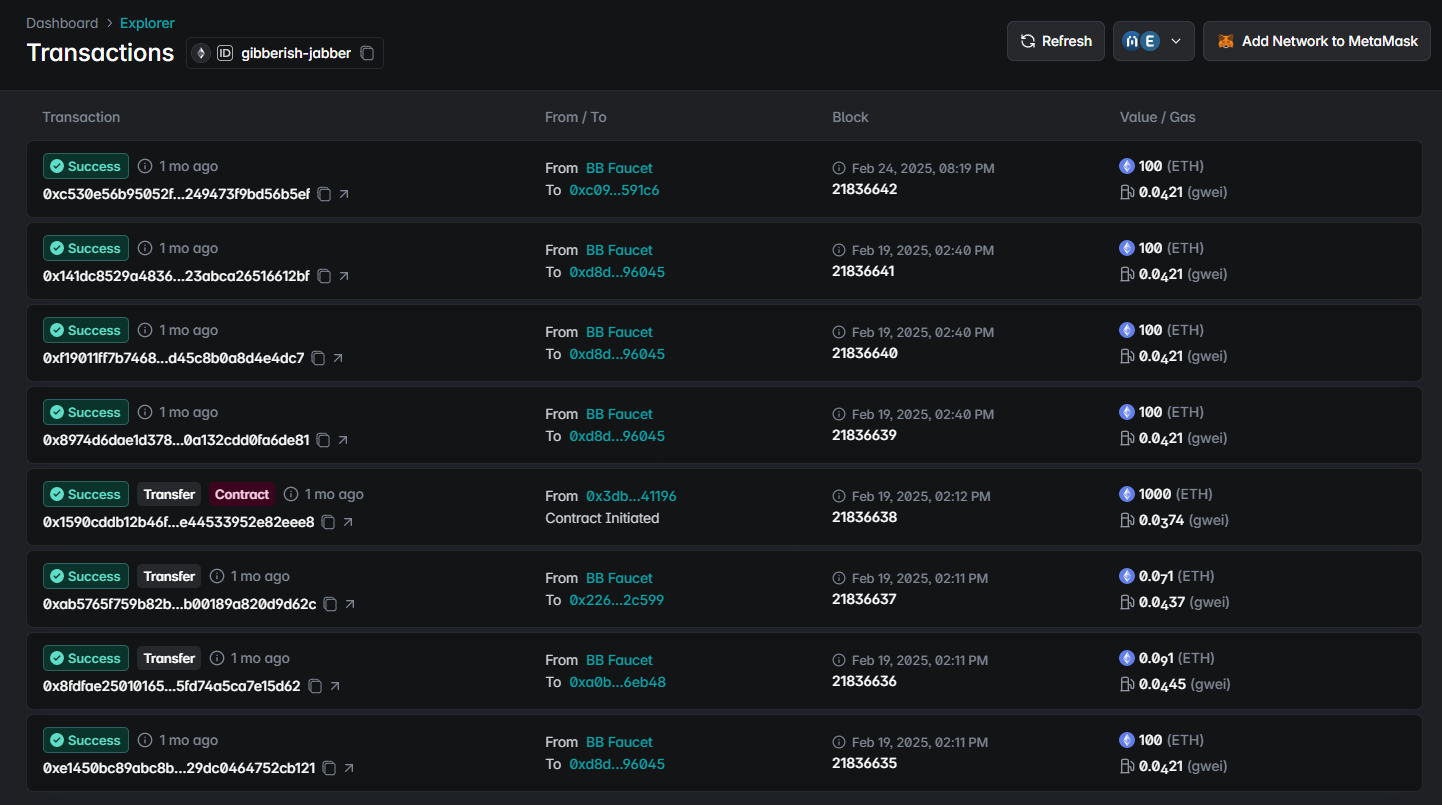Copy transaction hash 0xf19011ff7b7468
Viewport: 1442px width, 805px height.
point(318,358)
